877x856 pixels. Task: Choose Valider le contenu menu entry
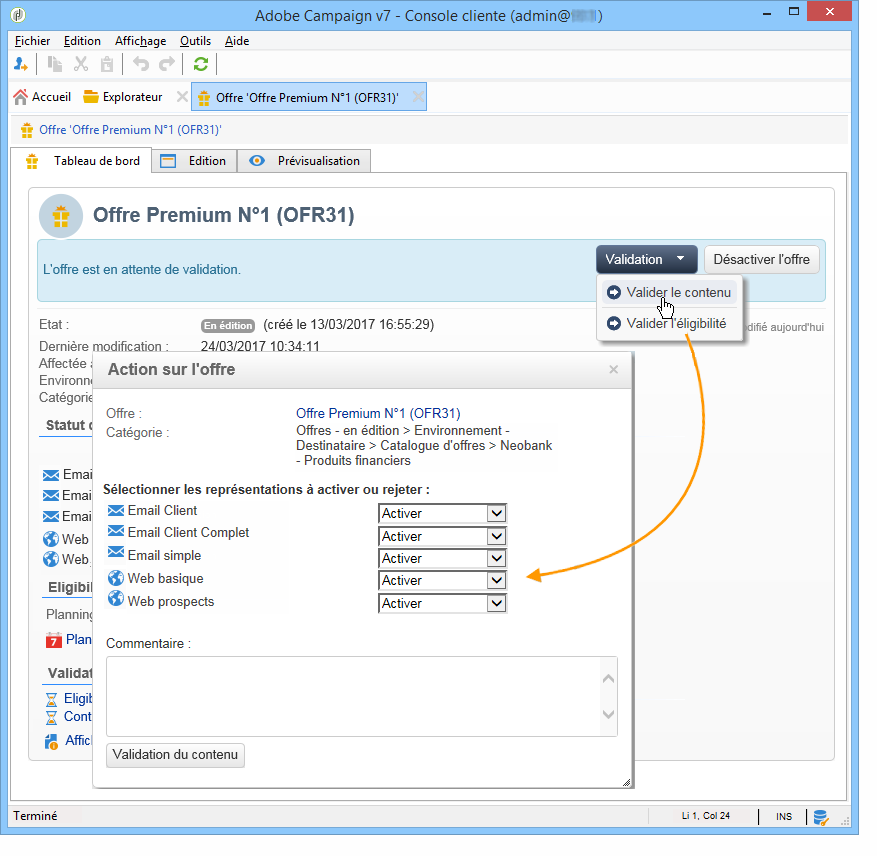click(669, 293)
